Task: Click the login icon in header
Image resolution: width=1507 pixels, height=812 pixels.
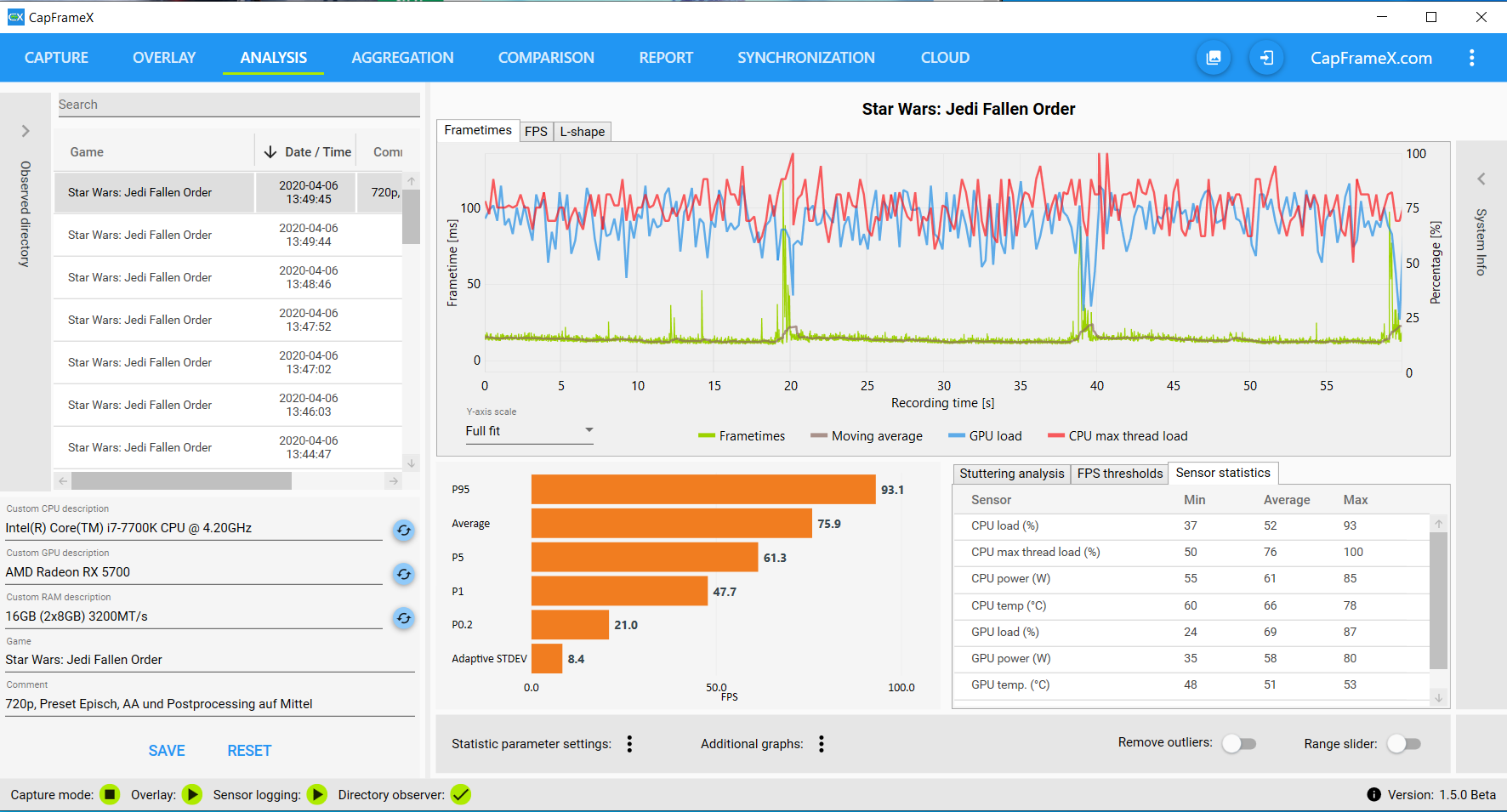Action: [x=1266, y=58]
